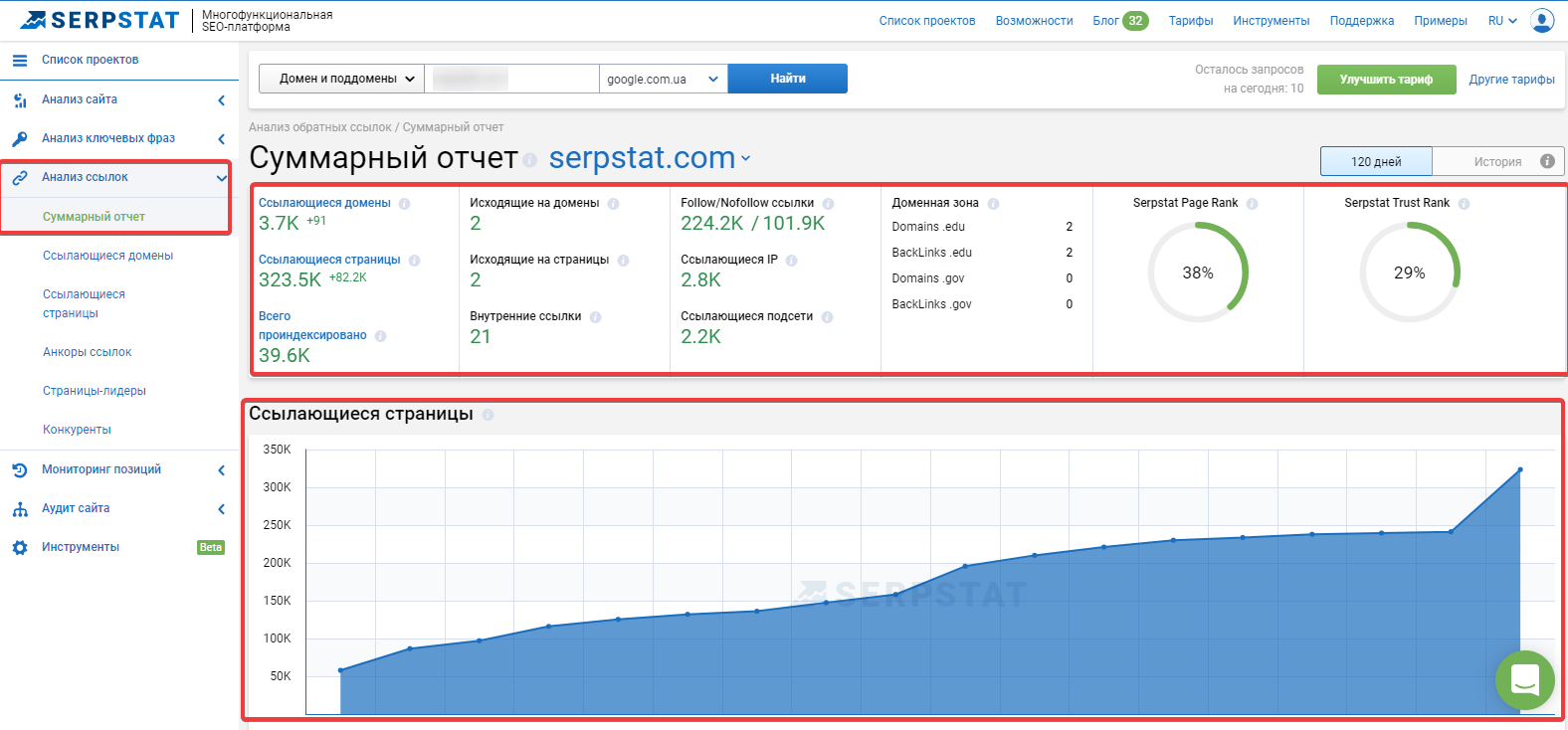Click the chain icon for Анализ ссылок

click(20, 178)
